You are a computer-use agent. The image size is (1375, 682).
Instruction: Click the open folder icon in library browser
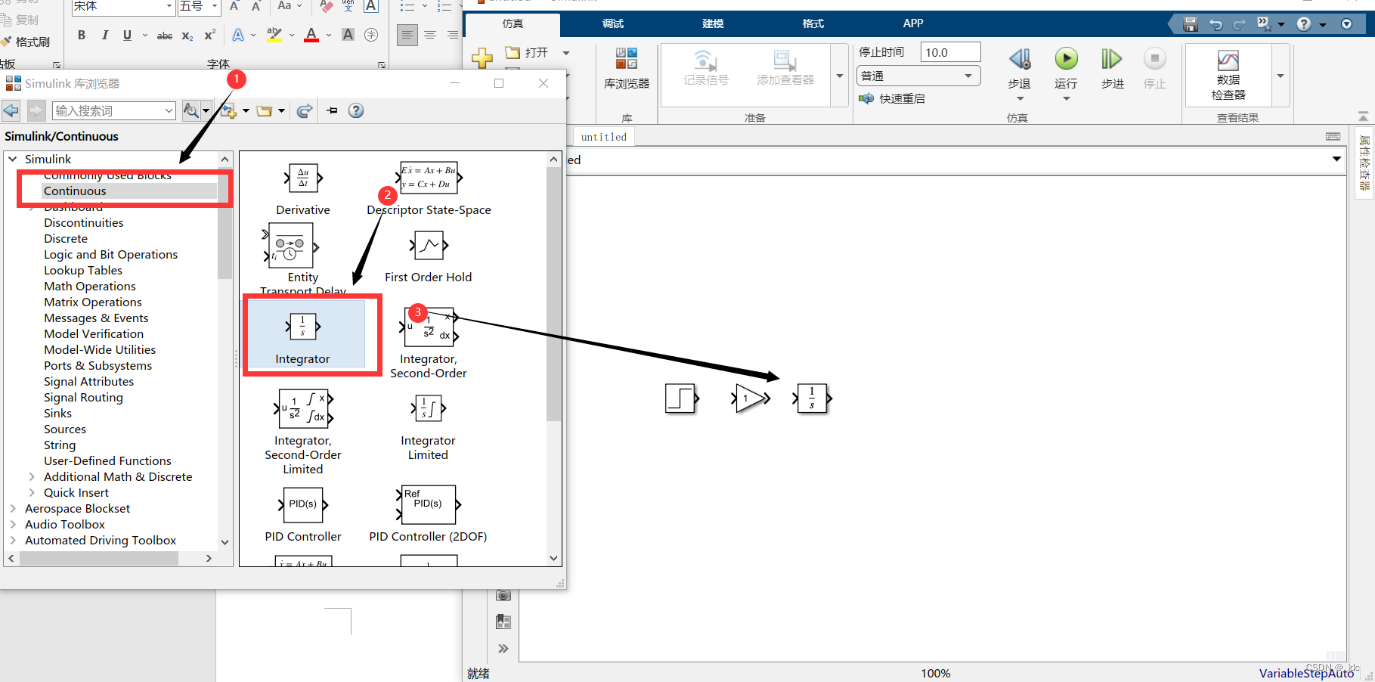(264, 110)
